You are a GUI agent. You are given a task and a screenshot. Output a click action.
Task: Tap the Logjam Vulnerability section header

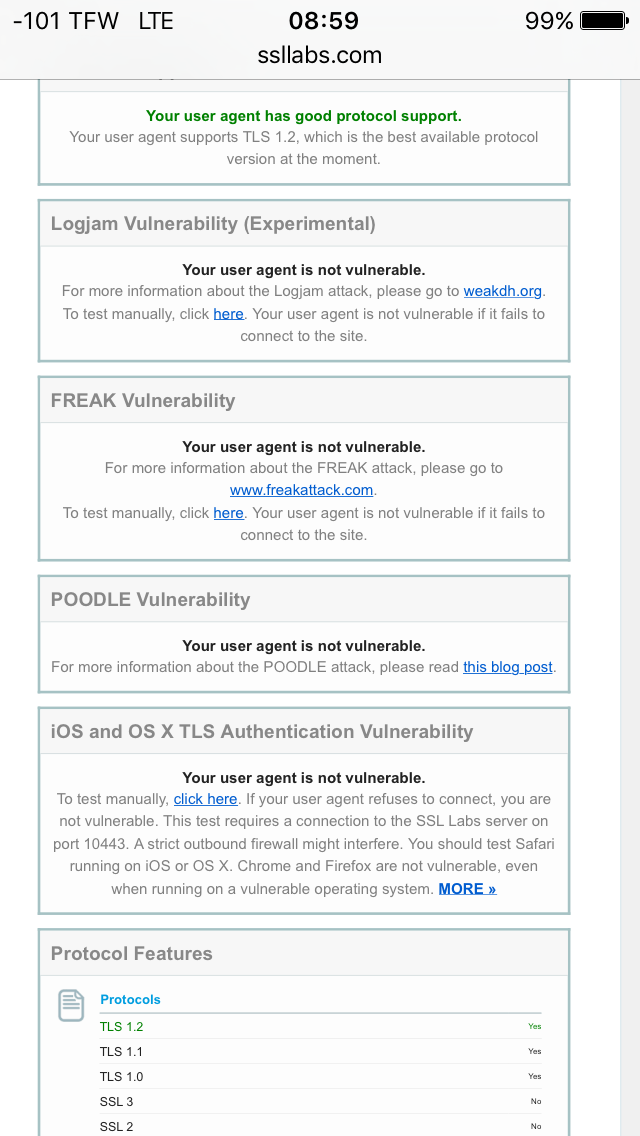coord(213,224)
